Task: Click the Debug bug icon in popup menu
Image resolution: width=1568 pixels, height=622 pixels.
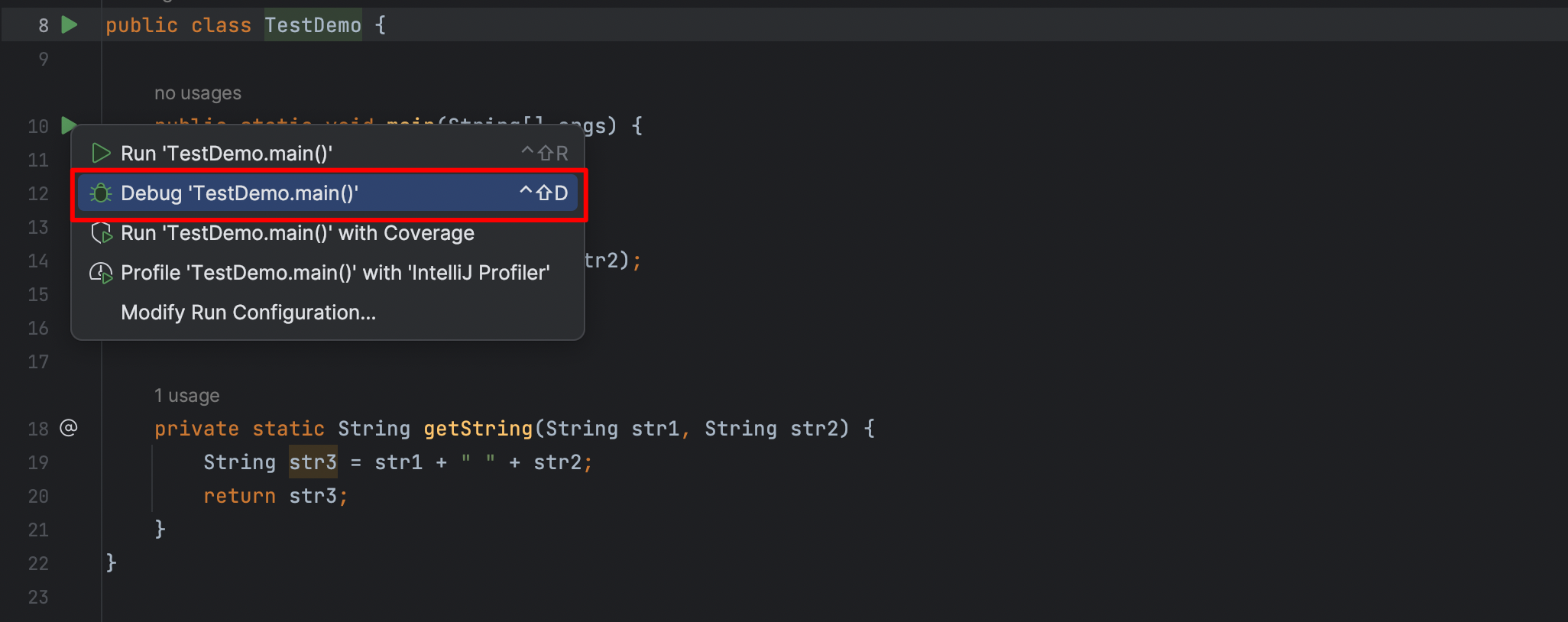Action: (x=101, y=193)
